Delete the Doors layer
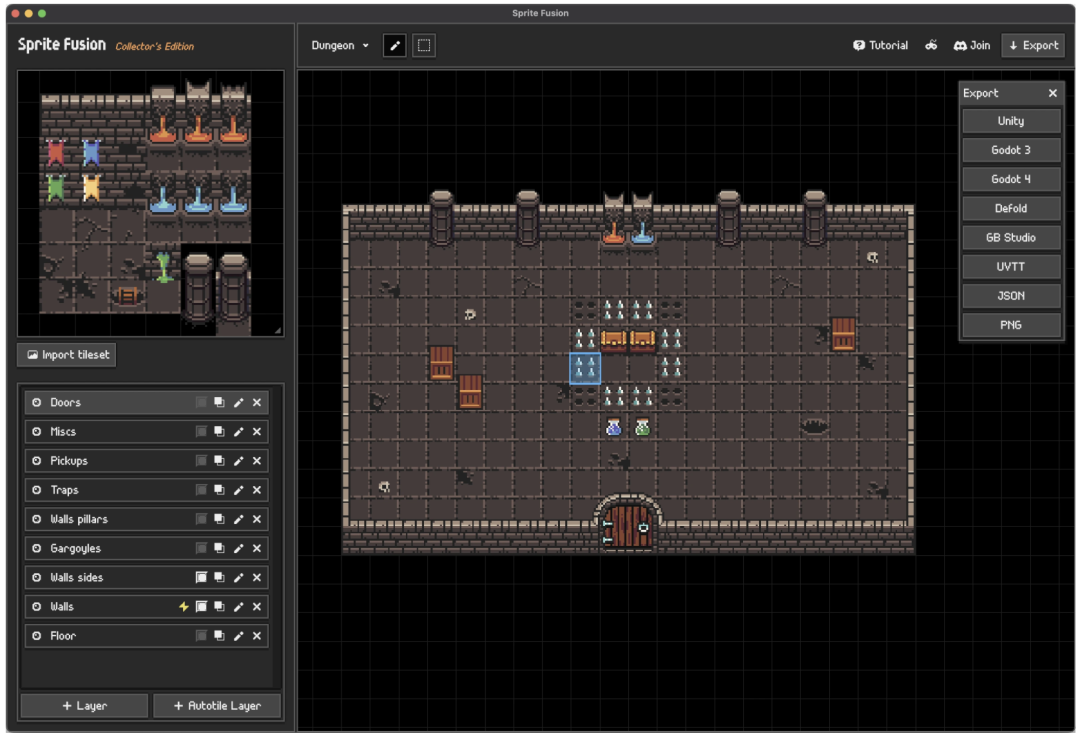1080x740 pixels. tap(257, 402)
